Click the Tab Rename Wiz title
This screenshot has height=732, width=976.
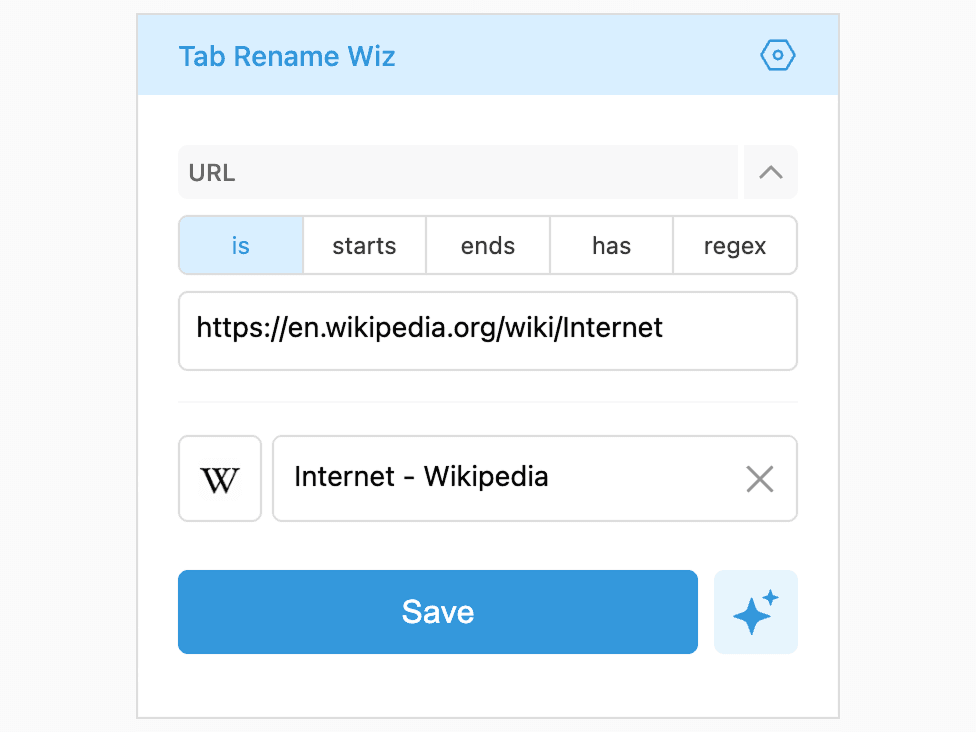[287, 56]
